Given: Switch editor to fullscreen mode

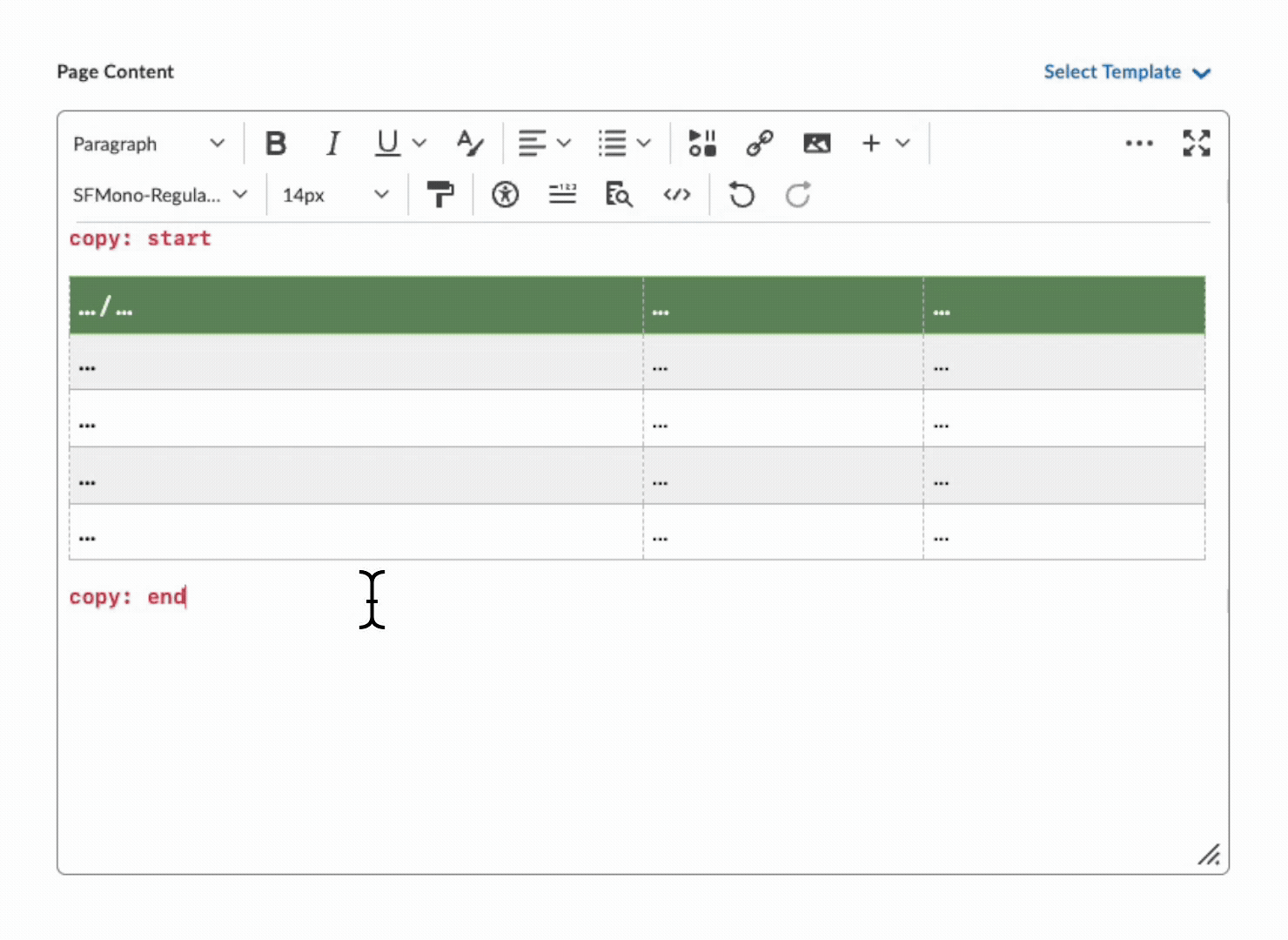Looking at the screenshot, I should (1197, 144).
